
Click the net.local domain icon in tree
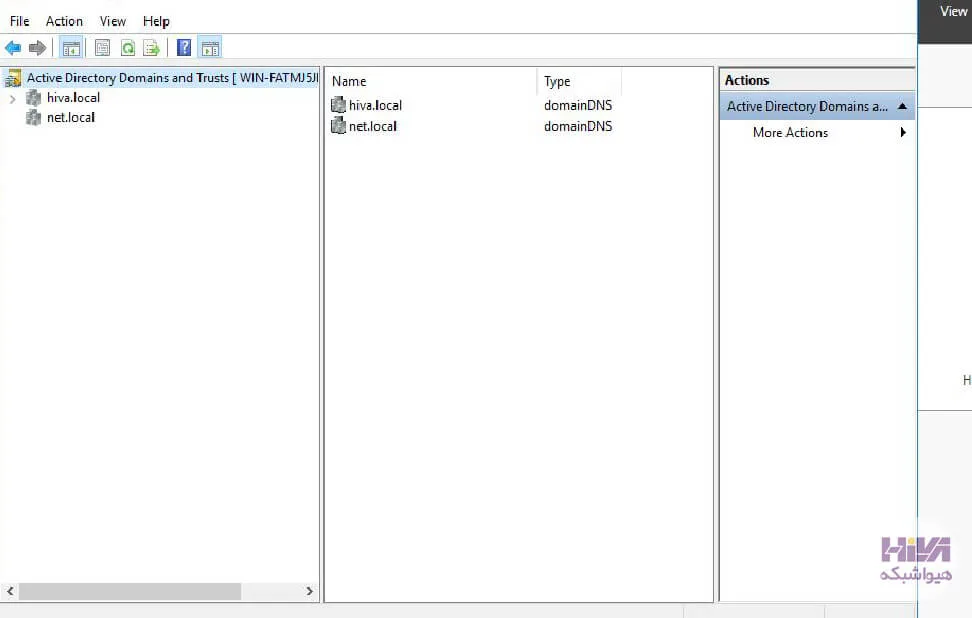[33, 118]
